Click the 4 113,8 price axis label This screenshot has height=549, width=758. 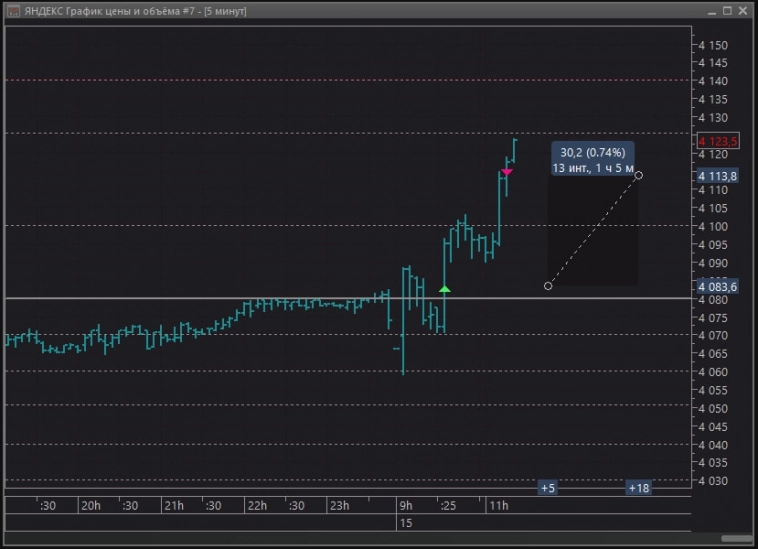[718, 176]
